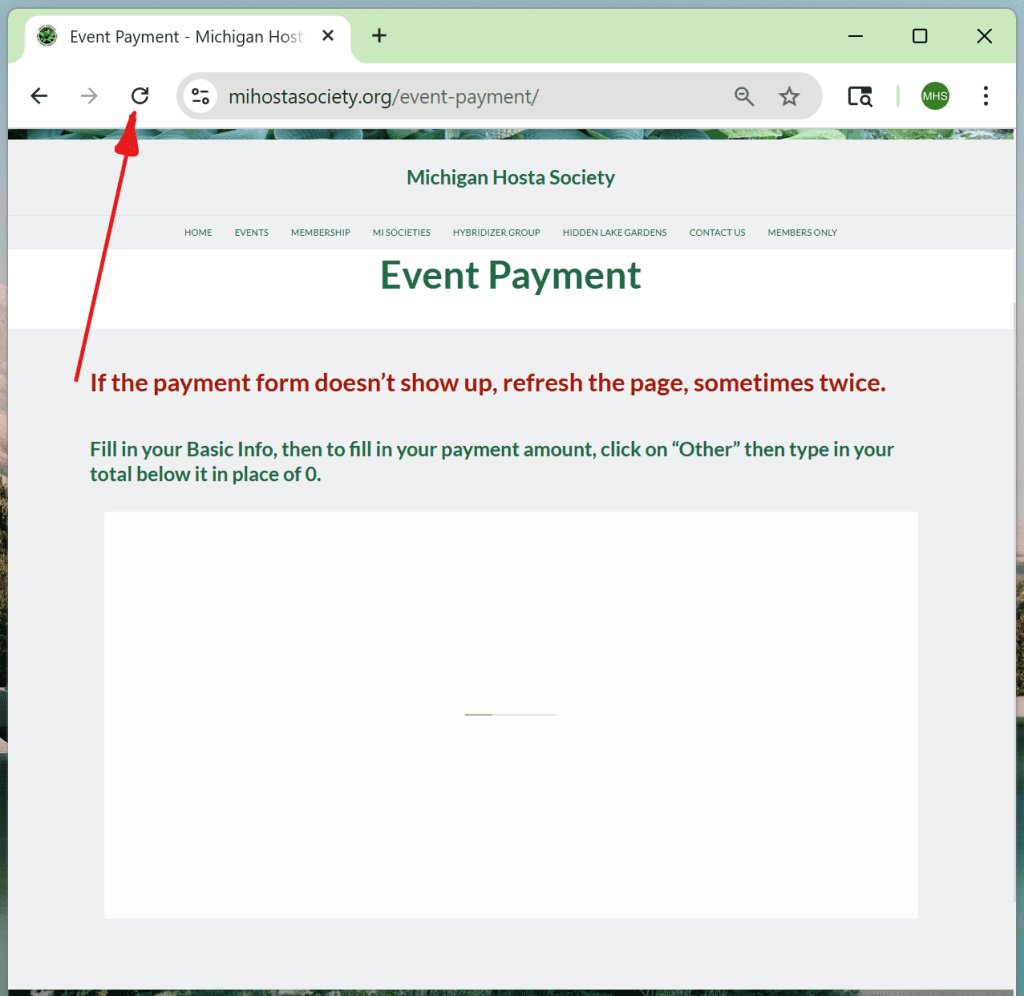Viewport: 1024px width, 996px height.
Task: Visit the Hidden Lake Gardens page
Action: 614,233
